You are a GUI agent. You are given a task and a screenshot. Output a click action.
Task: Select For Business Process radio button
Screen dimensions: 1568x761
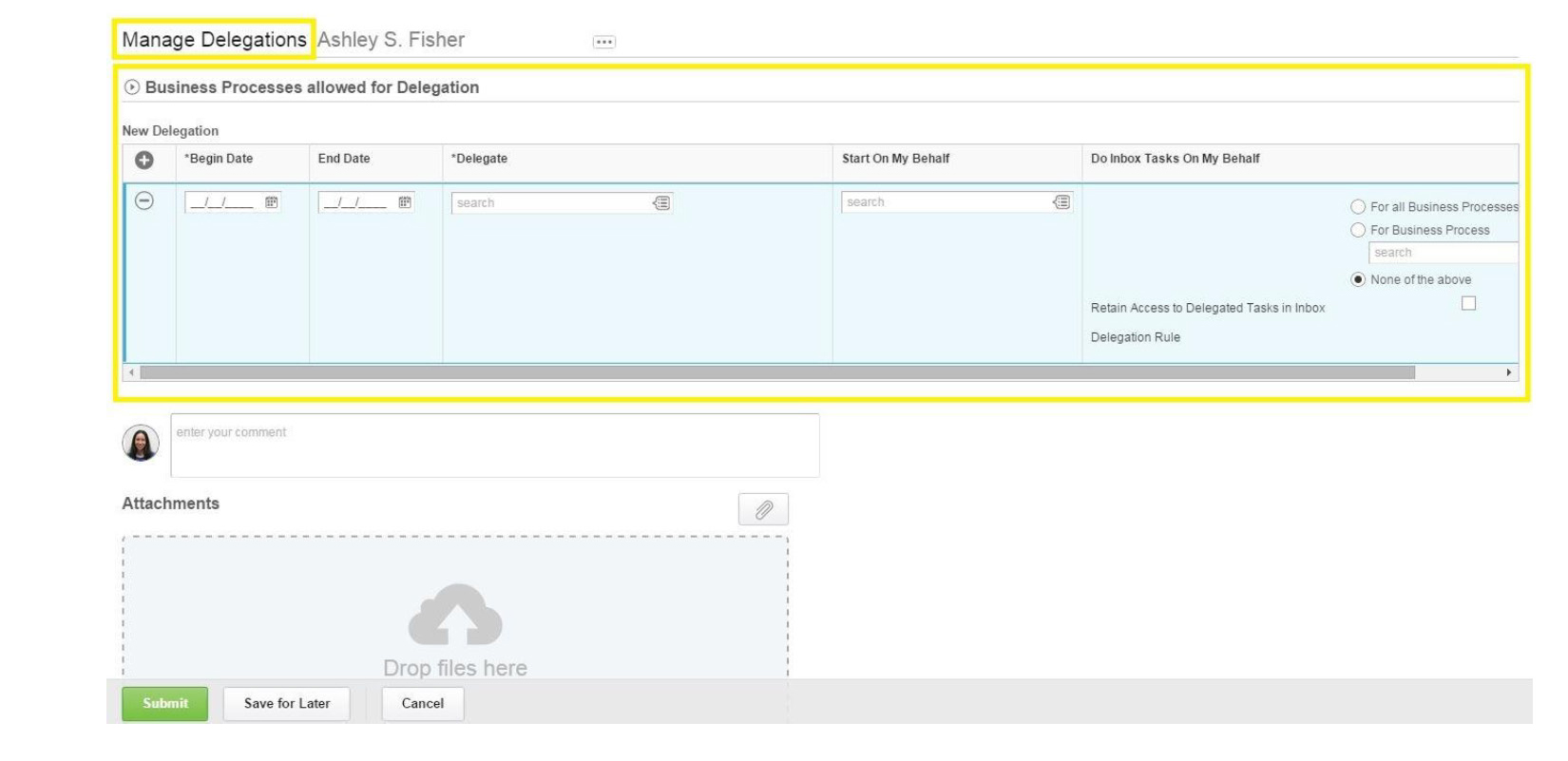(1358, 230)
